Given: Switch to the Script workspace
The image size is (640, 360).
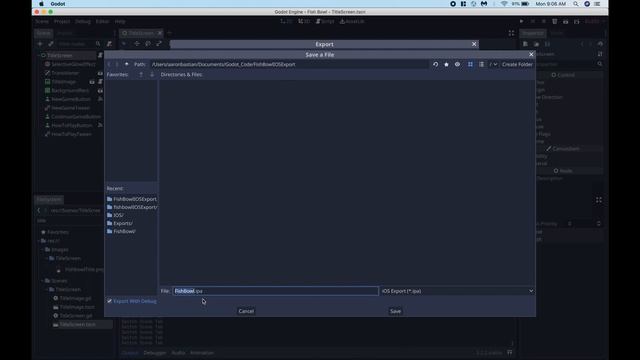Looking at the screenshot, I should tap(325, 21).
